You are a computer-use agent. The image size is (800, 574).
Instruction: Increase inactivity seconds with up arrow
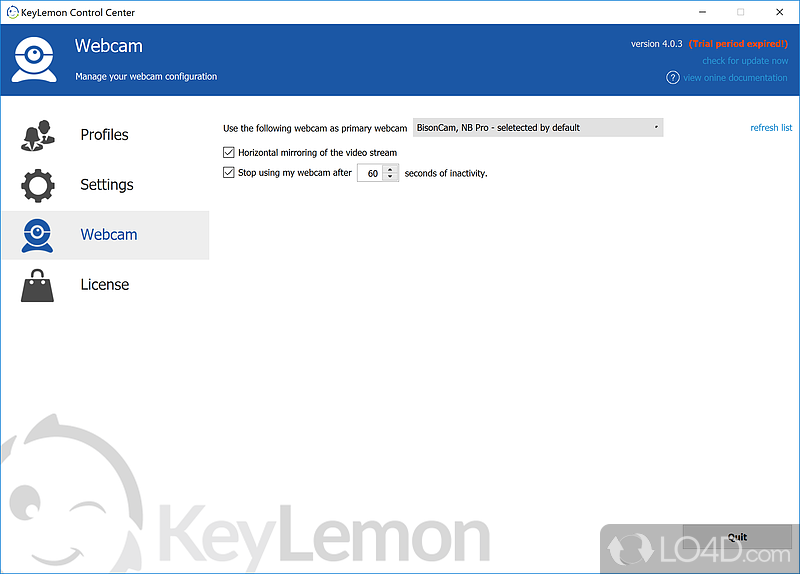point(390,169)
